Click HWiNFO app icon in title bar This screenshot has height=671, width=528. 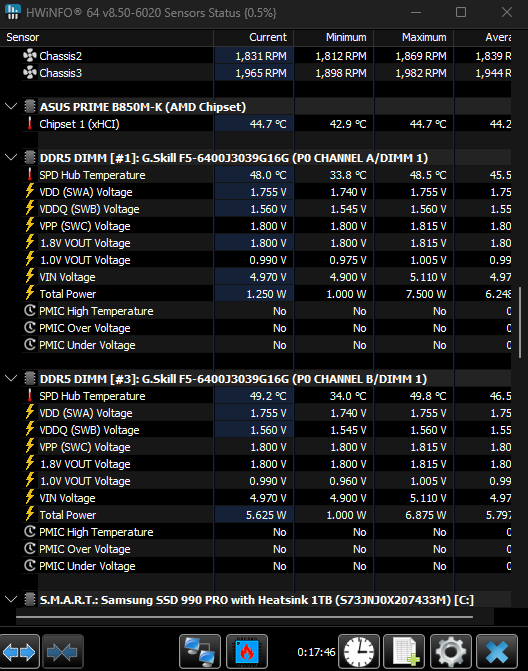12,12
